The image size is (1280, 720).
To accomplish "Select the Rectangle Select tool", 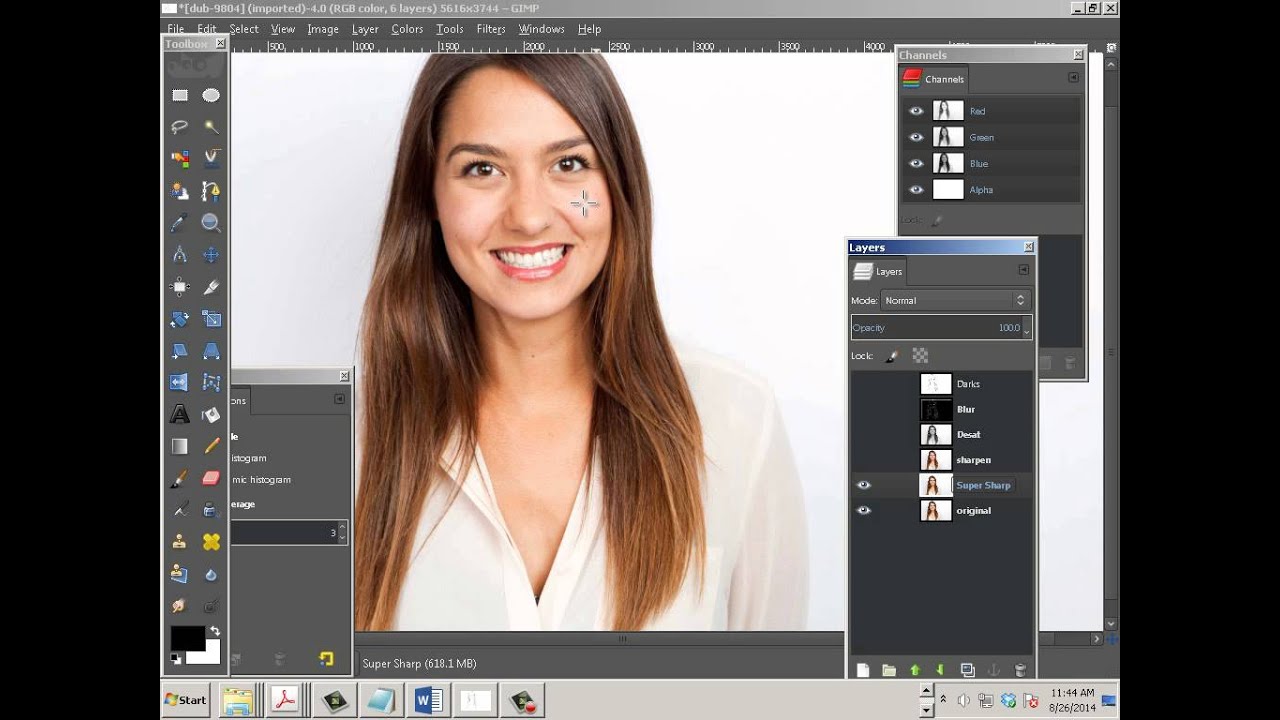I will coord(180,96).
